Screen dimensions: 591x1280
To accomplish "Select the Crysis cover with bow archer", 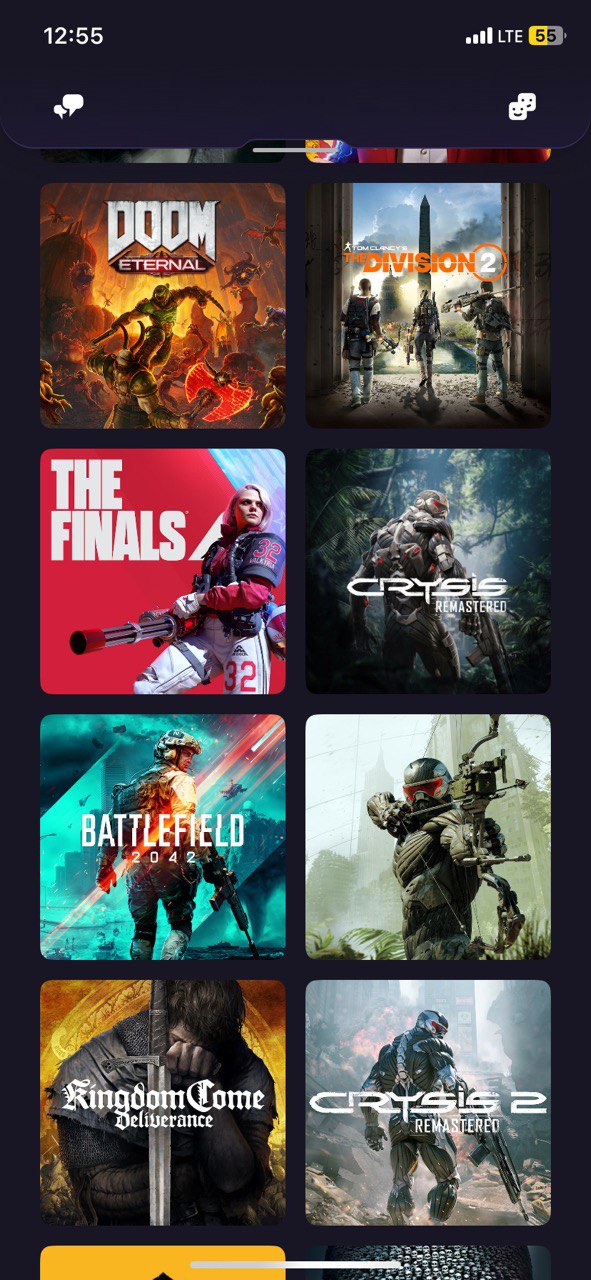I will point(428,837).
